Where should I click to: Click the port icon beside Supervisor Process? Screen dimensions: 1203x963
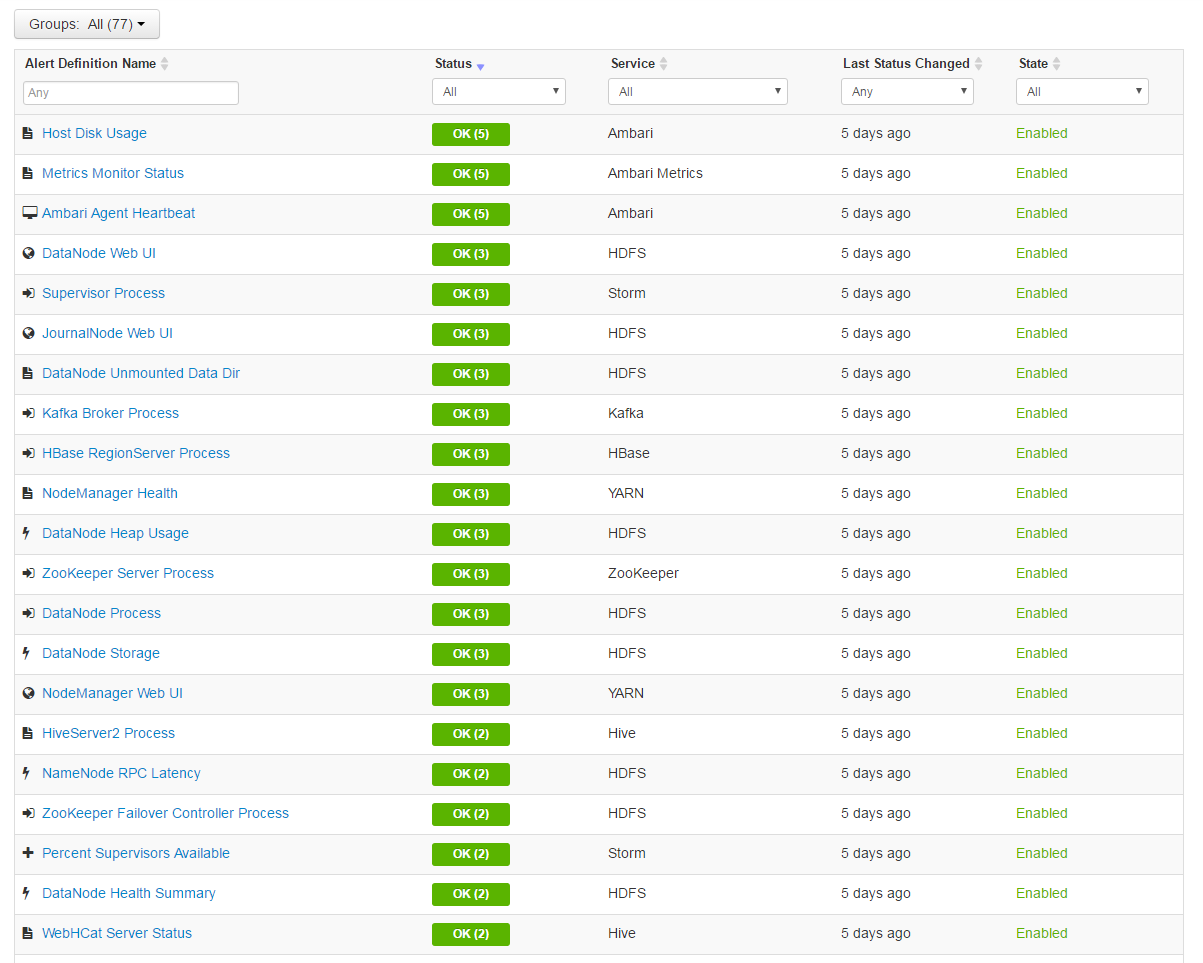(28, 293)
